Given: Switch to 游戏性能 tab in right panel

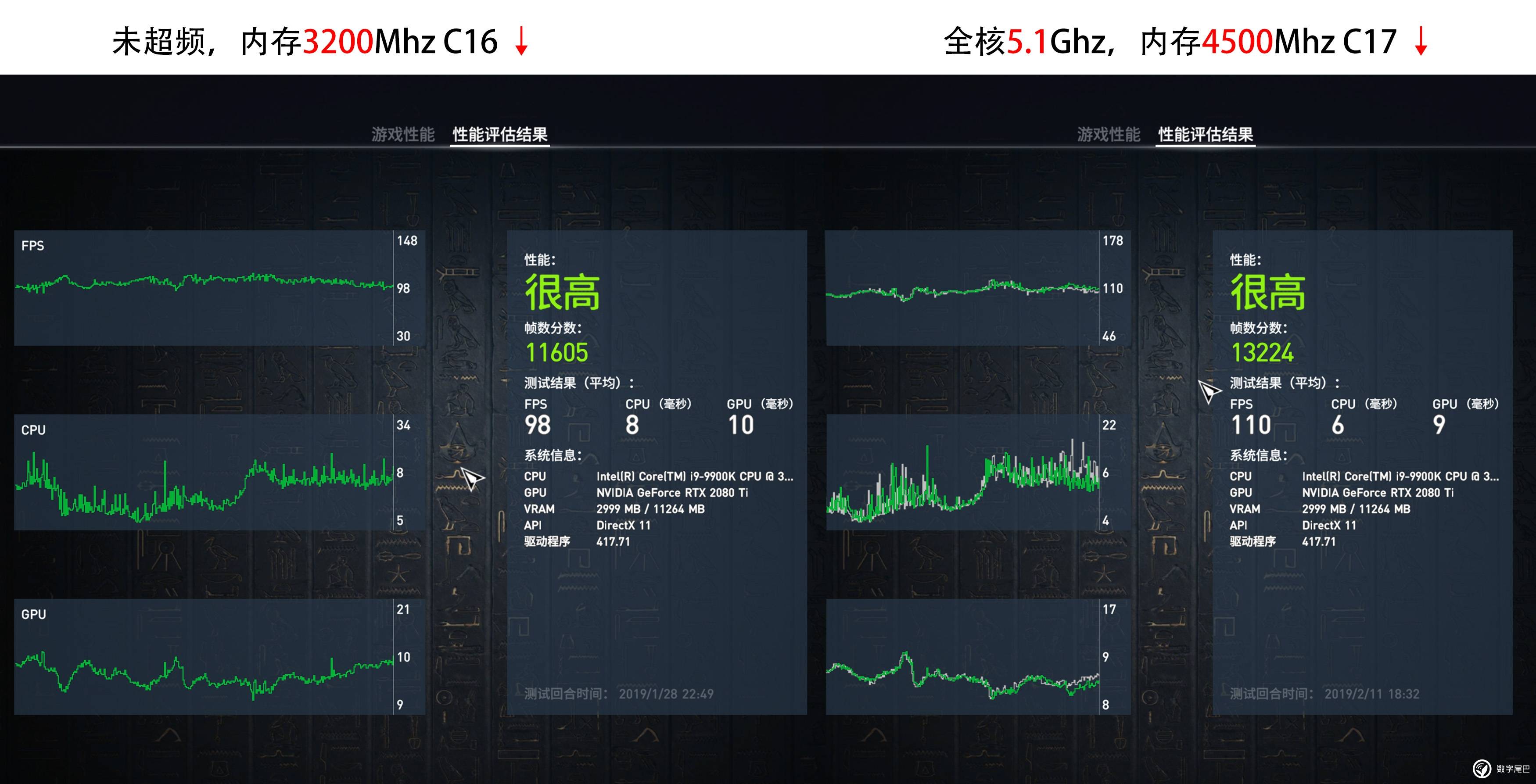Looking at the screenshot, I should click(1109, 134).
